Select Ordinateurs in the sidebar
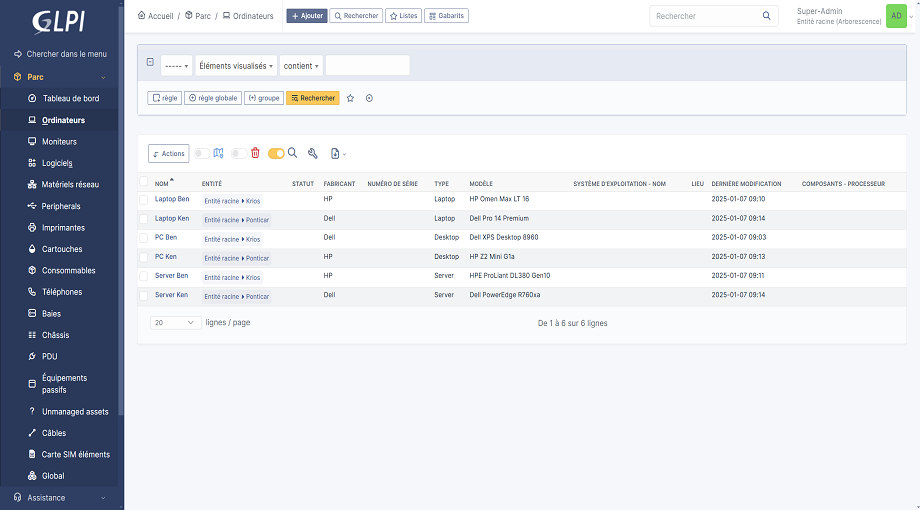Viewport: 920px width, 510px height. tap(63, 120)
